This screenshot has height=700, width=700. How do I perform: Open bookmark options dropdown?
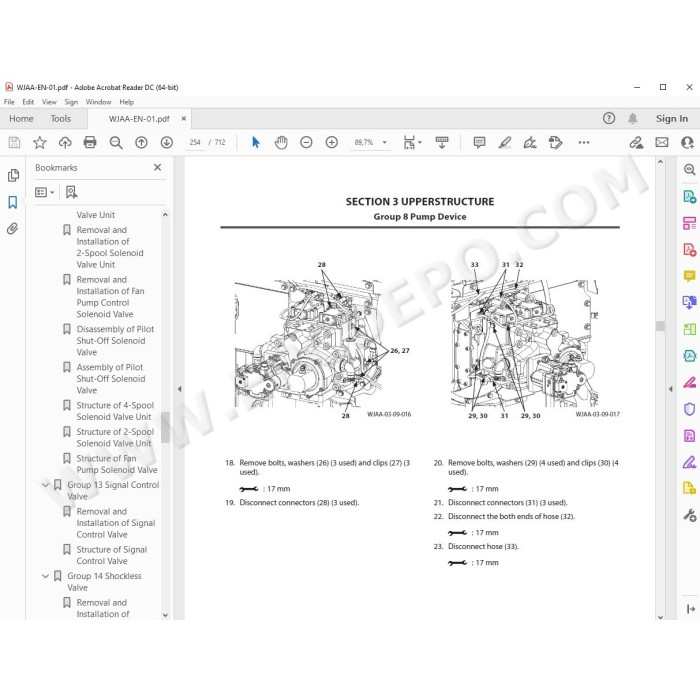click(45, 192)
